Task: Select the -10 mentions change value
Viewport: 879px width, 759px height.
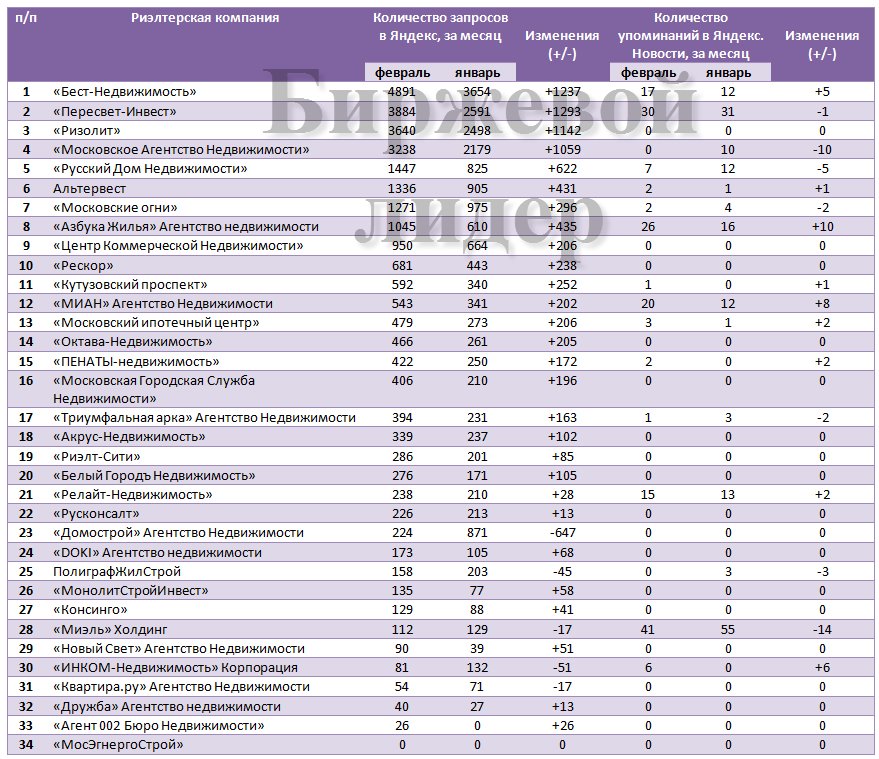Action: 822,150
